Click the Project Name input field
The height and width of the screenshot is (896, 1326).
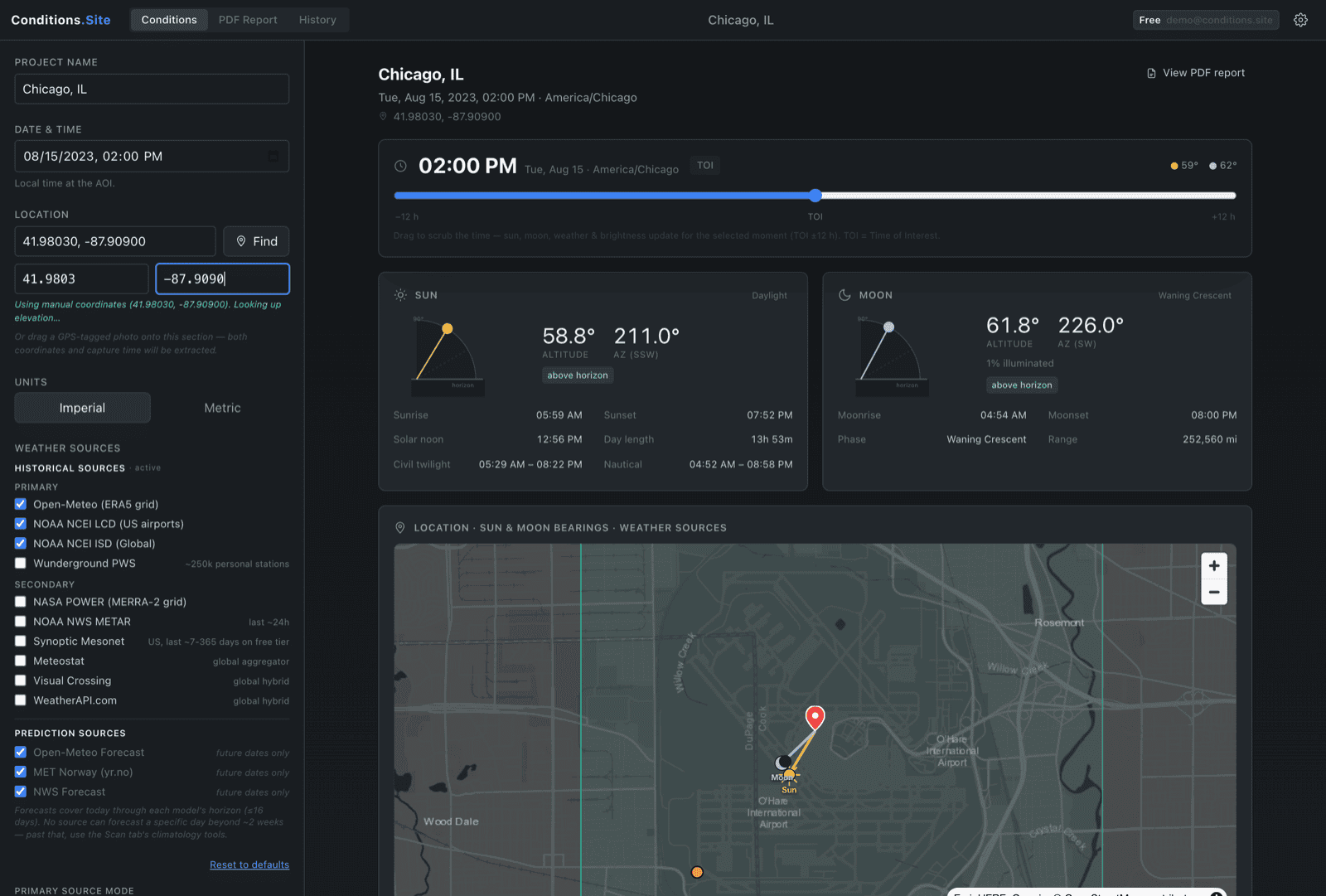click(x=152, y=89)
